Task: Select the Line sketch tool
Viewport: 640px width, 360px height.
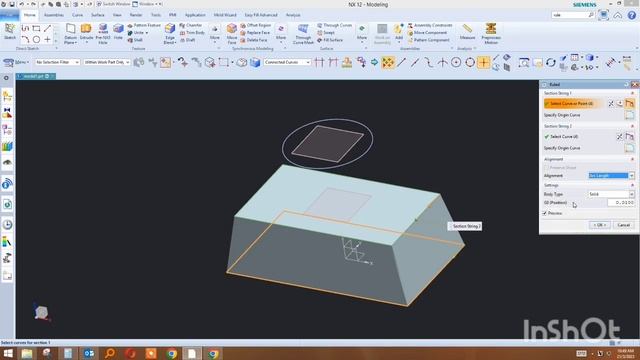Action: point(47,29)
